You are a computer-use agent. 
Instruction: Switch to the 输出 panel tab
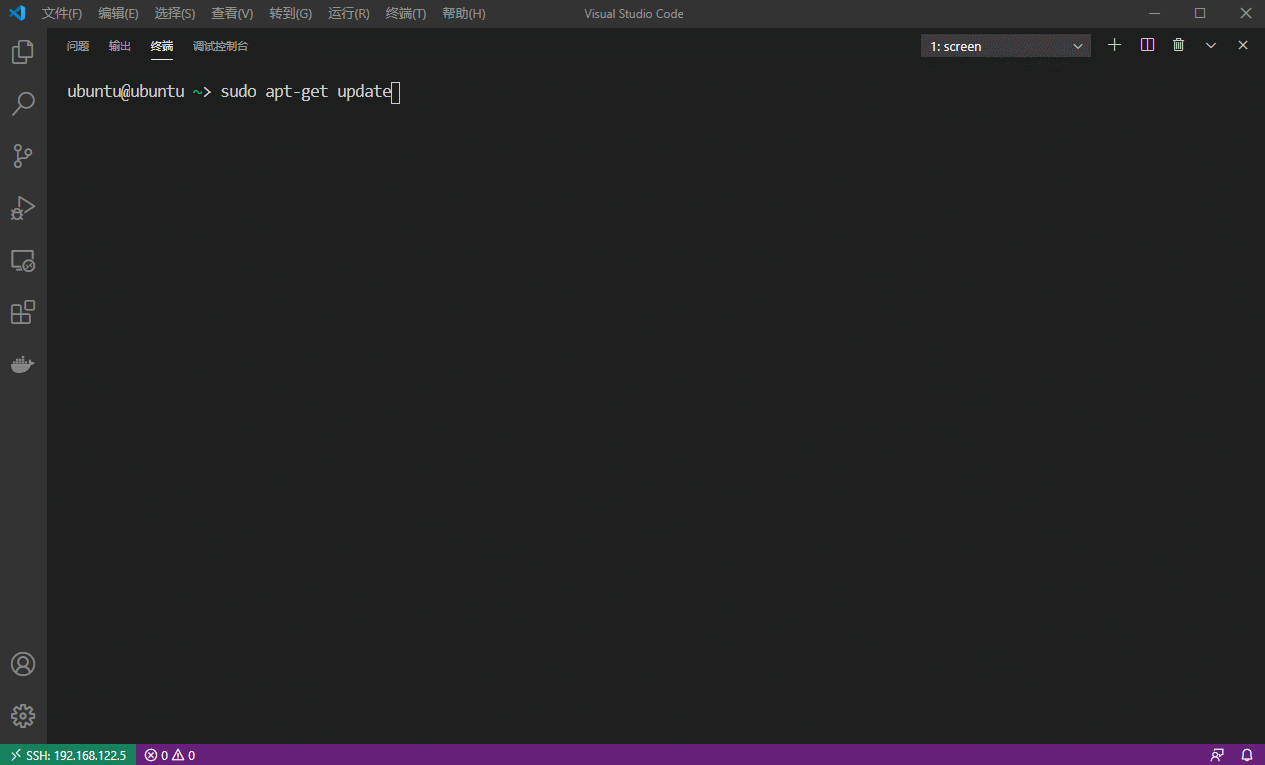120,46
